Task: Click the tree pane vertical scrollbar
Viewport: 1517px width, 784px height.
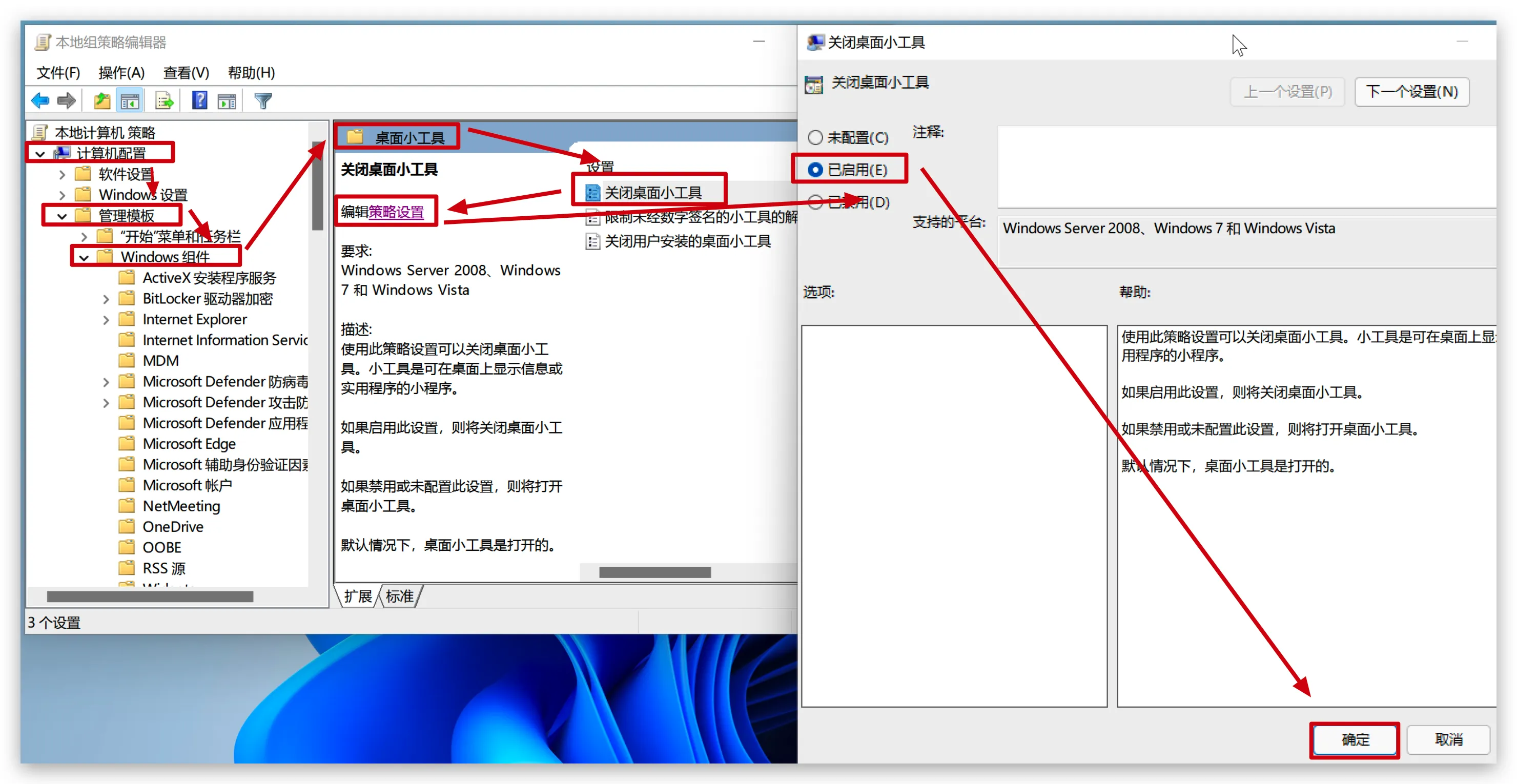Action: (x=317, y=185)
